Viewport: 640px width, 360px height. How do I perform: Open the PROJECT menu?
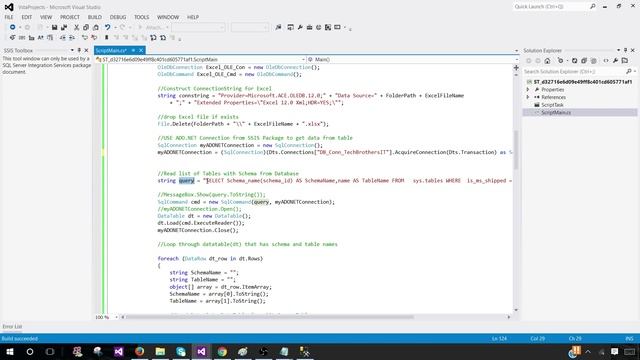click(x=70, y=17)
